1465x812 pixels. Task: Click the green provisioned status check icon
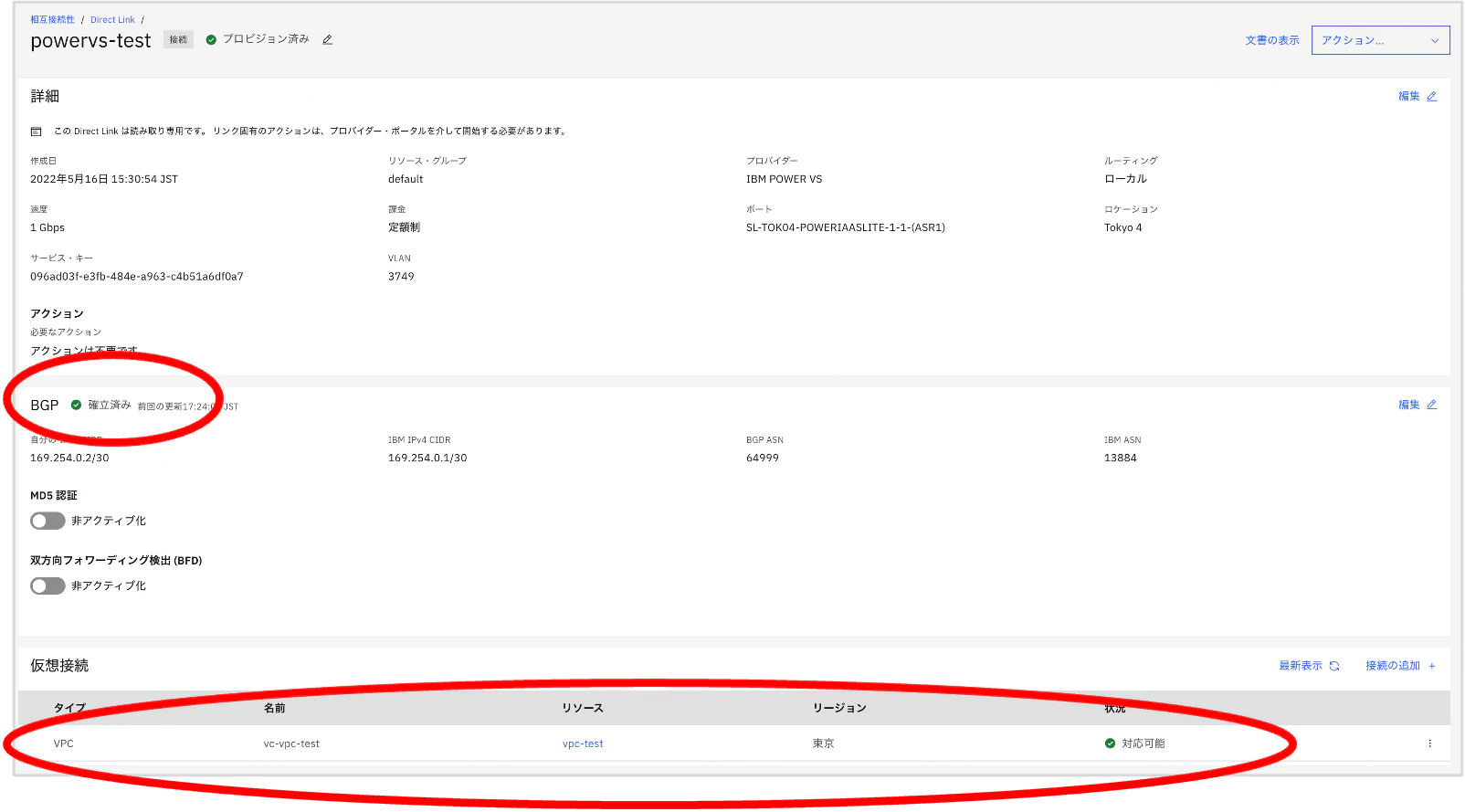coord(211,39)
